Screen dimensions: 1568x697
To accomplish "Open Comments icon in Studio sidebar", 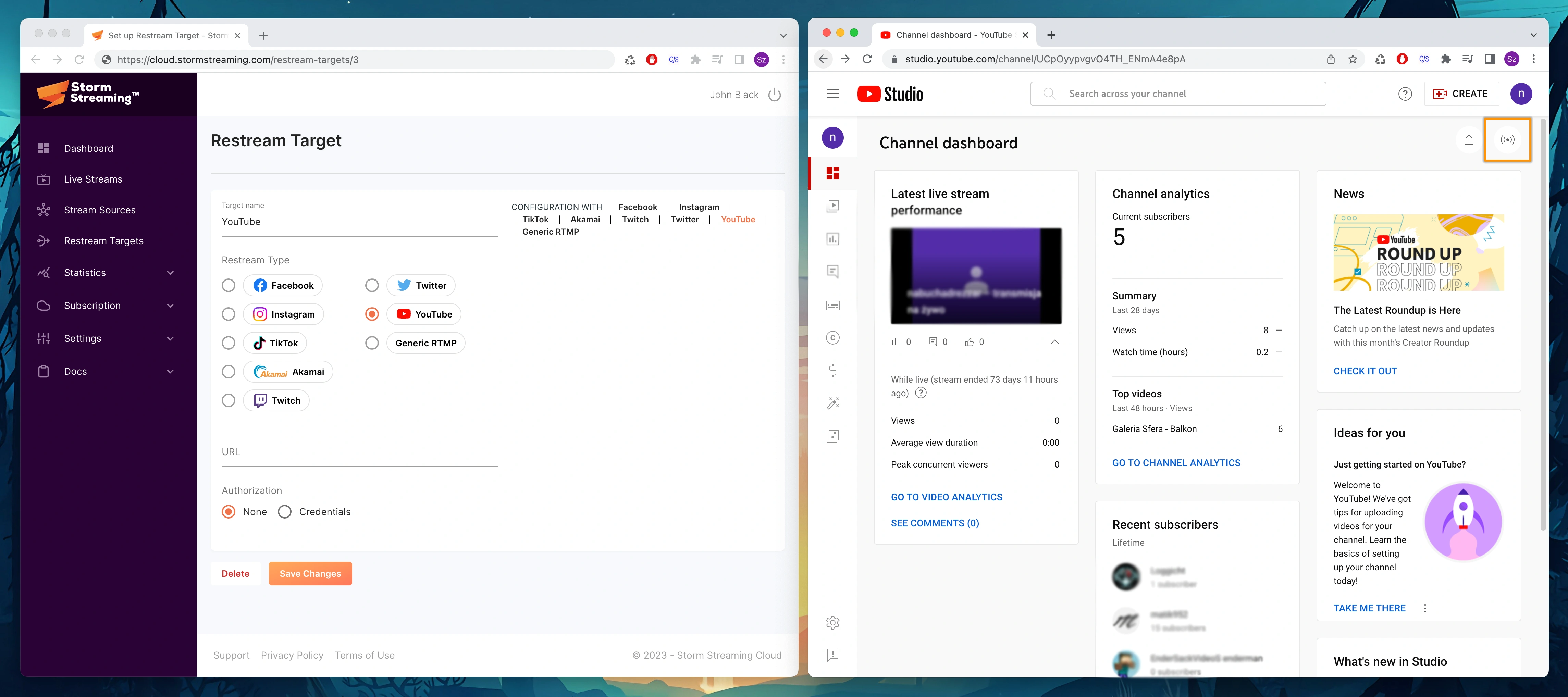I will (833, 272).
